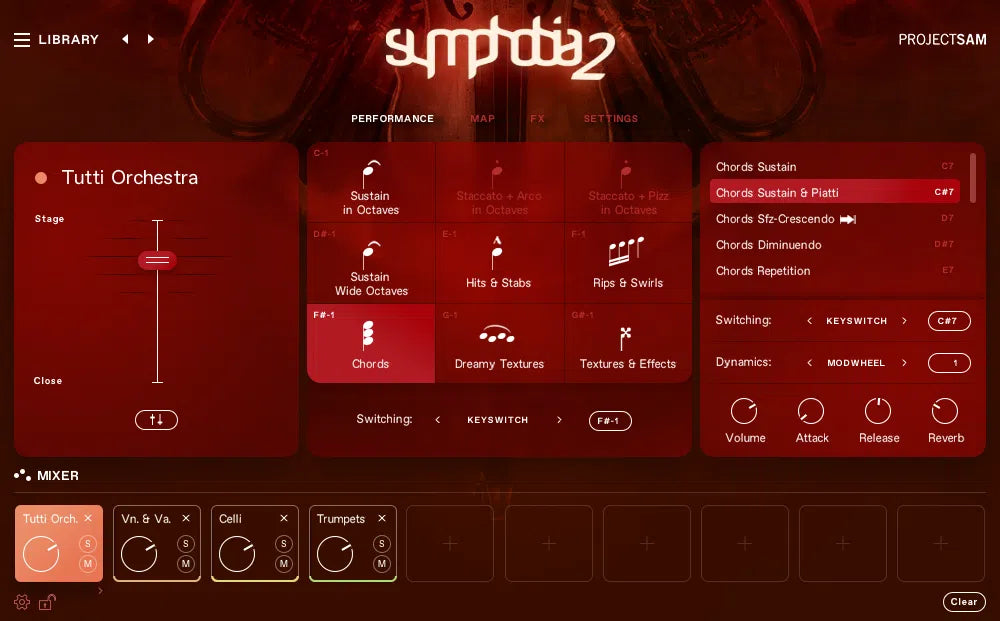
Task: Switch to the MAP tab
Action: (482, 118)
